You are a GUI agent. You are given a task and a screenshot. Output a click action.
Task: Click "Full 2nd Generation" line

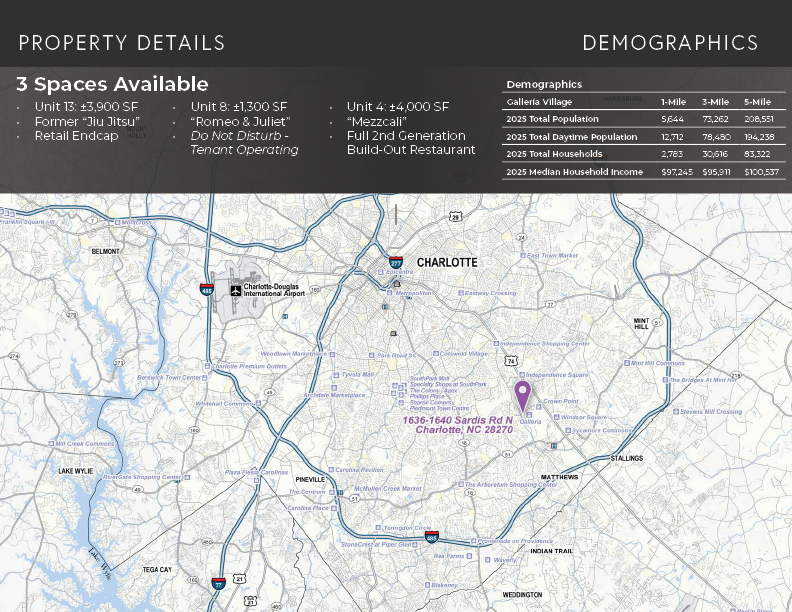pyautogui.click(x=406, y=136)
